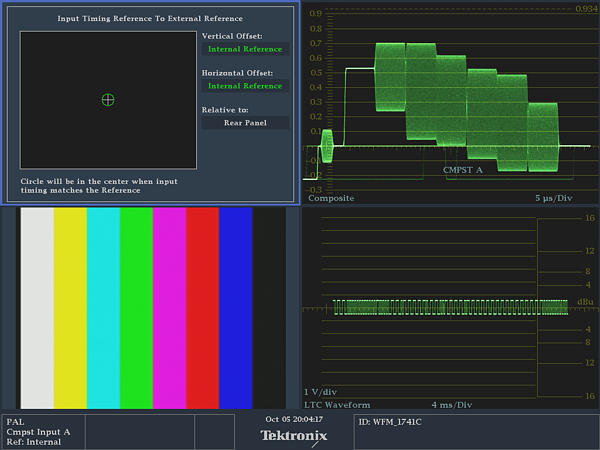Select the Horizontal Offset Internal Reference field

pos(245,86)
